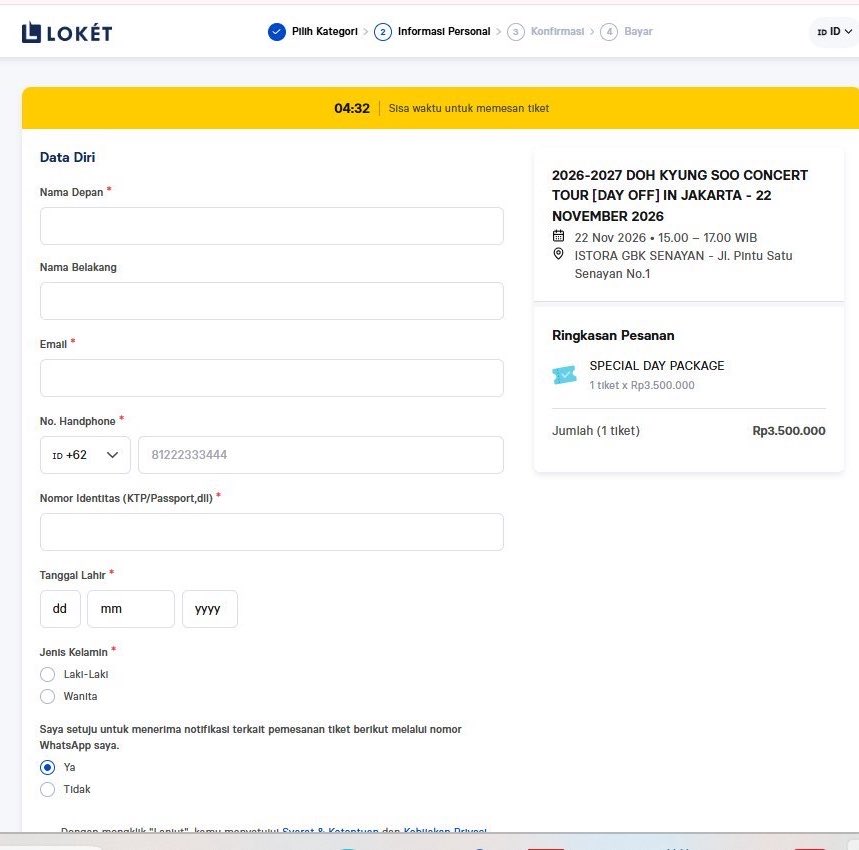Screen dimensions: 859x850
Task: Click the Loket logo
Action: pyautogui.click(x=67, y=33)
